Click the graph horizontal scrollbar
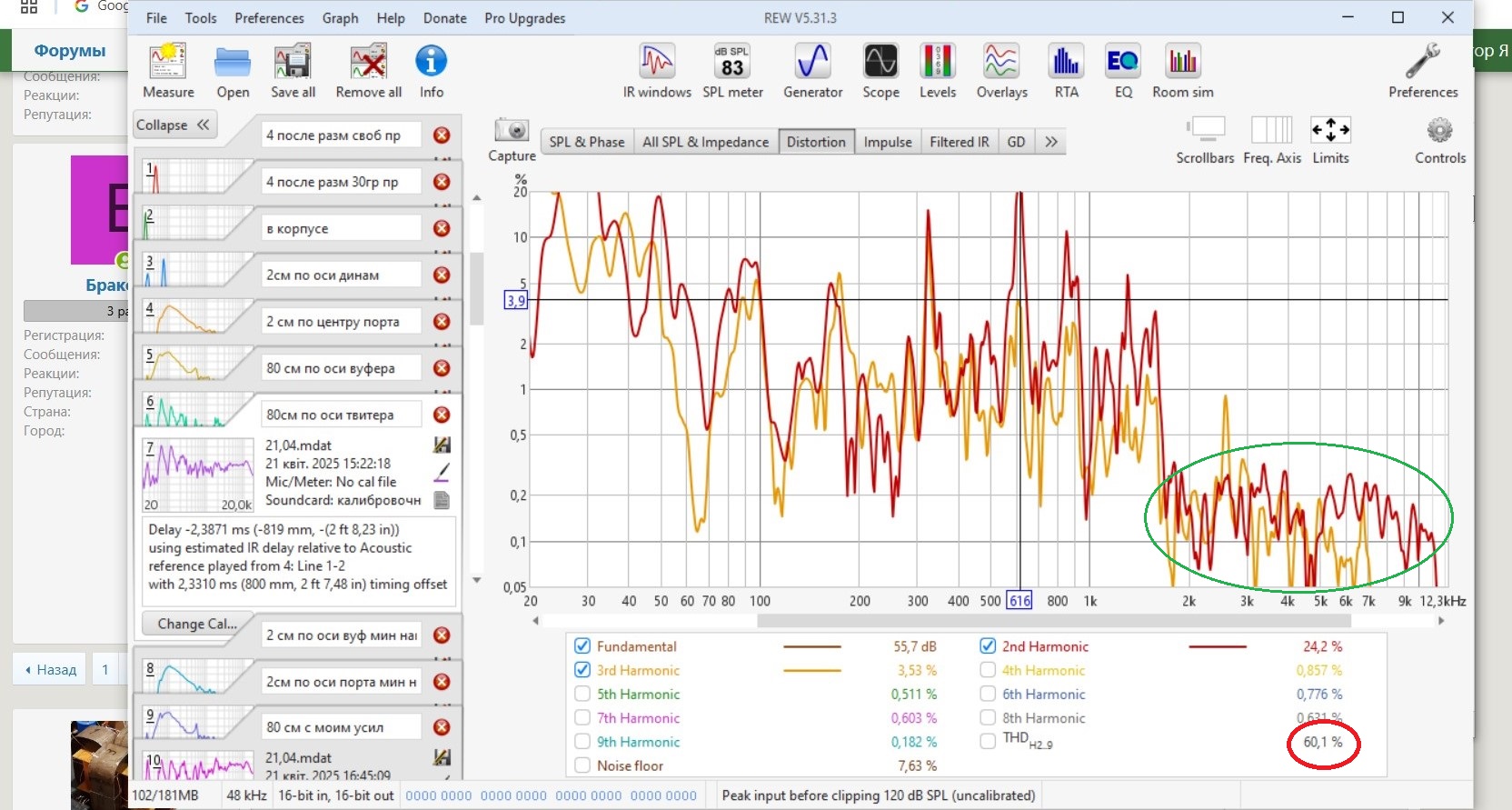Screen dimensions: 1512x810 [x=1054, y=621]
